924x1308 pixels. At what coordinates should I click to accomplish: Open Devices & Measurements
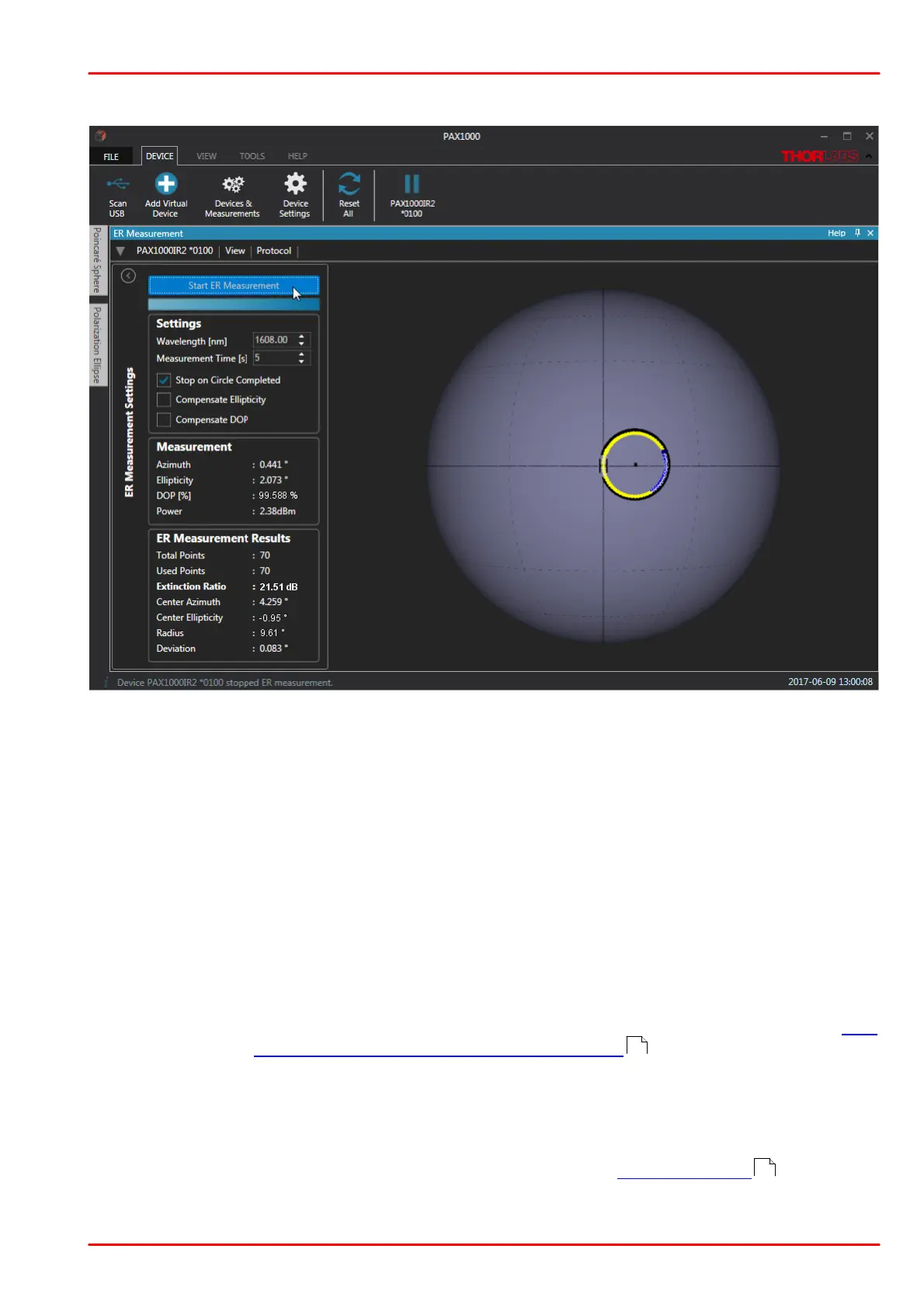point(232,195)
